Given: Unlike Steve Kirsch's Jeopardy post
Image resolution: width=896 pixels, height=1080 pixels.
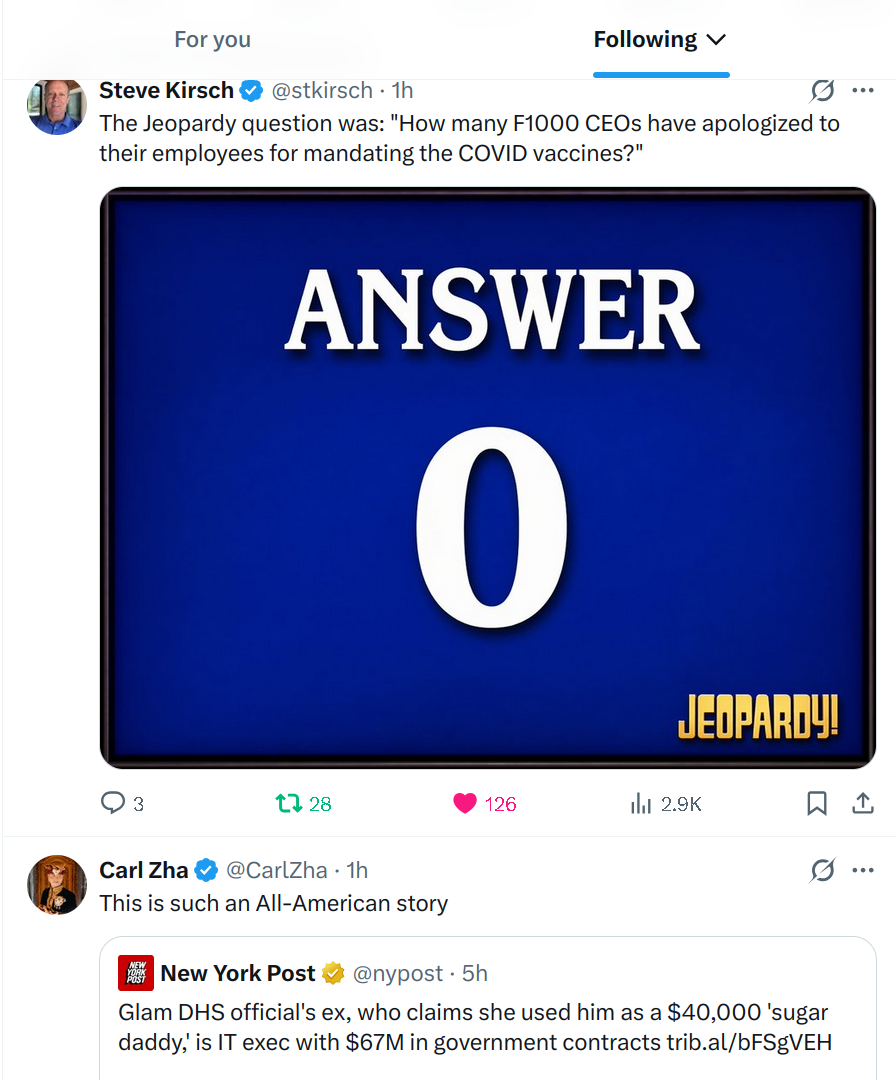Looking at the screenshot, I should 485,803.
